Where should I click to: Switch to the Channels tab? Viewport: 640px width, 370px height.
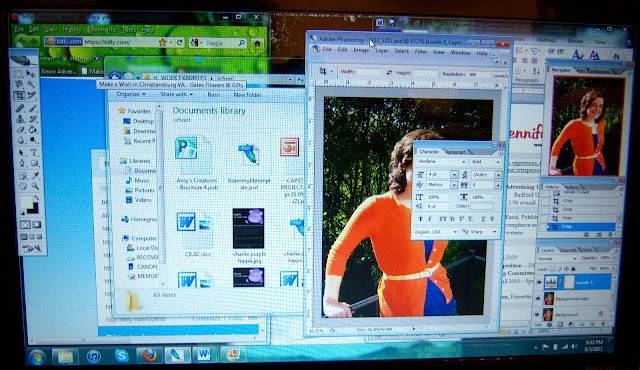click(x=568, y=250)
